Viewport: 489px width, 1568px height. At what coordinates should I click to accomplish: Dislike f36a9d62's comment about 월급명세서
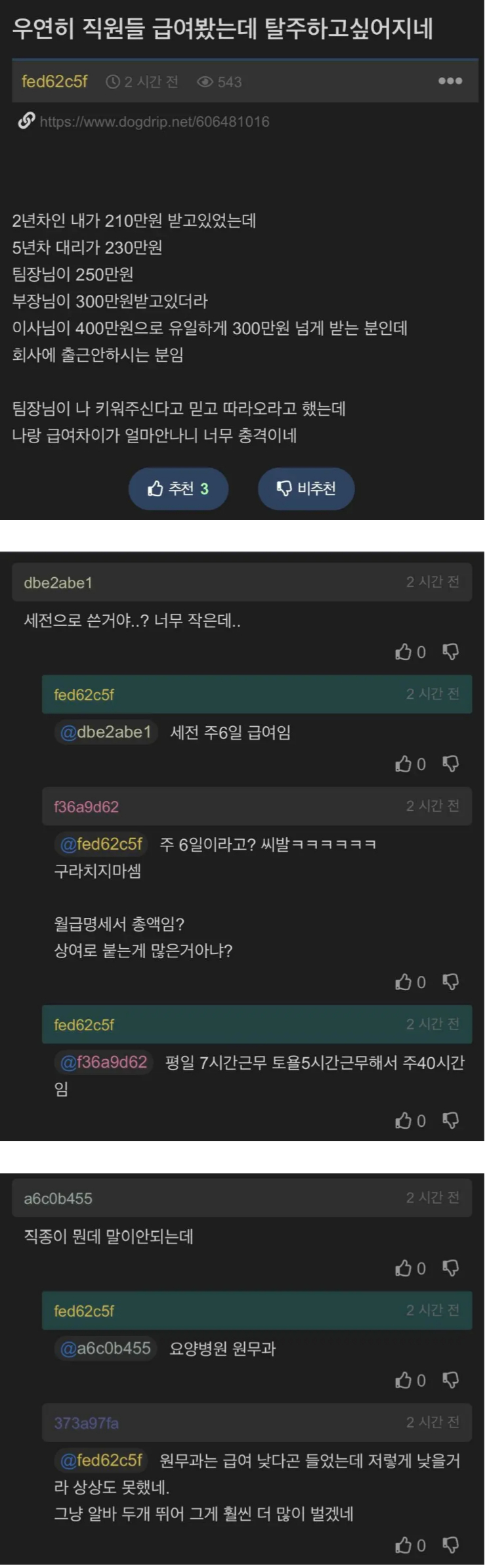pos(451,982)
